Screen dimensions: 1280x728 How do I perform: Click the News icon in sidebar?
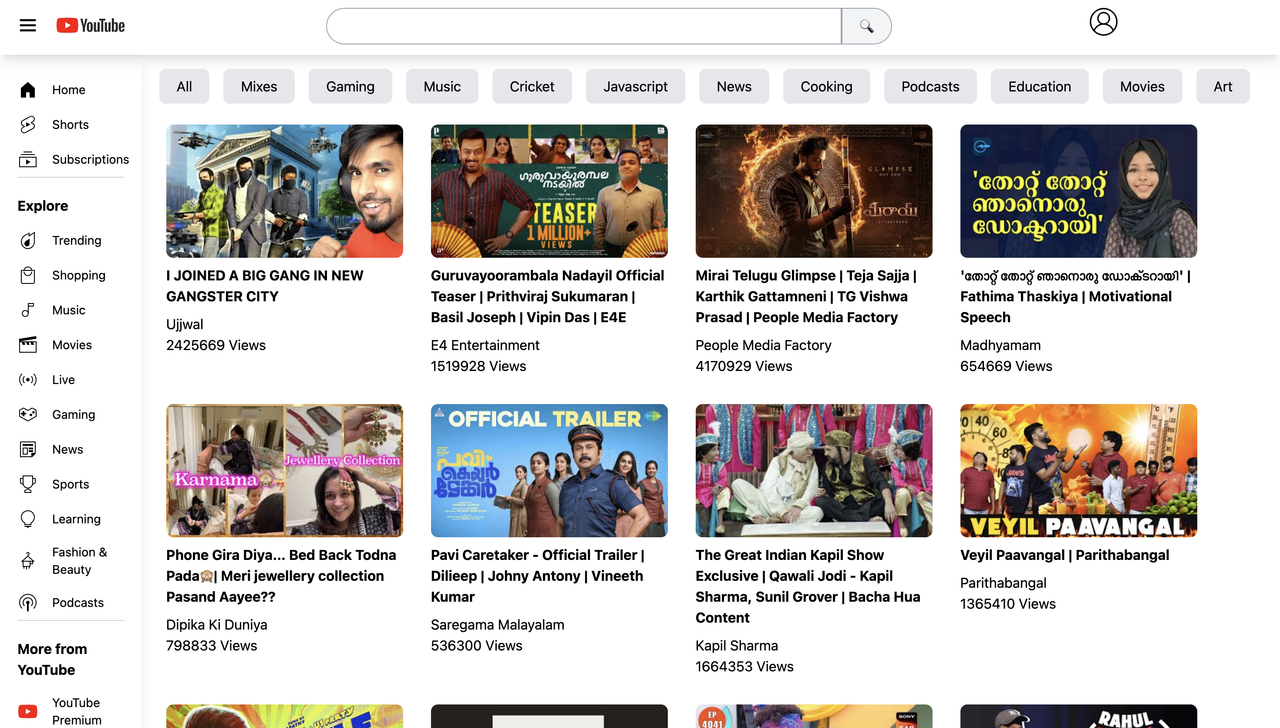28,450
